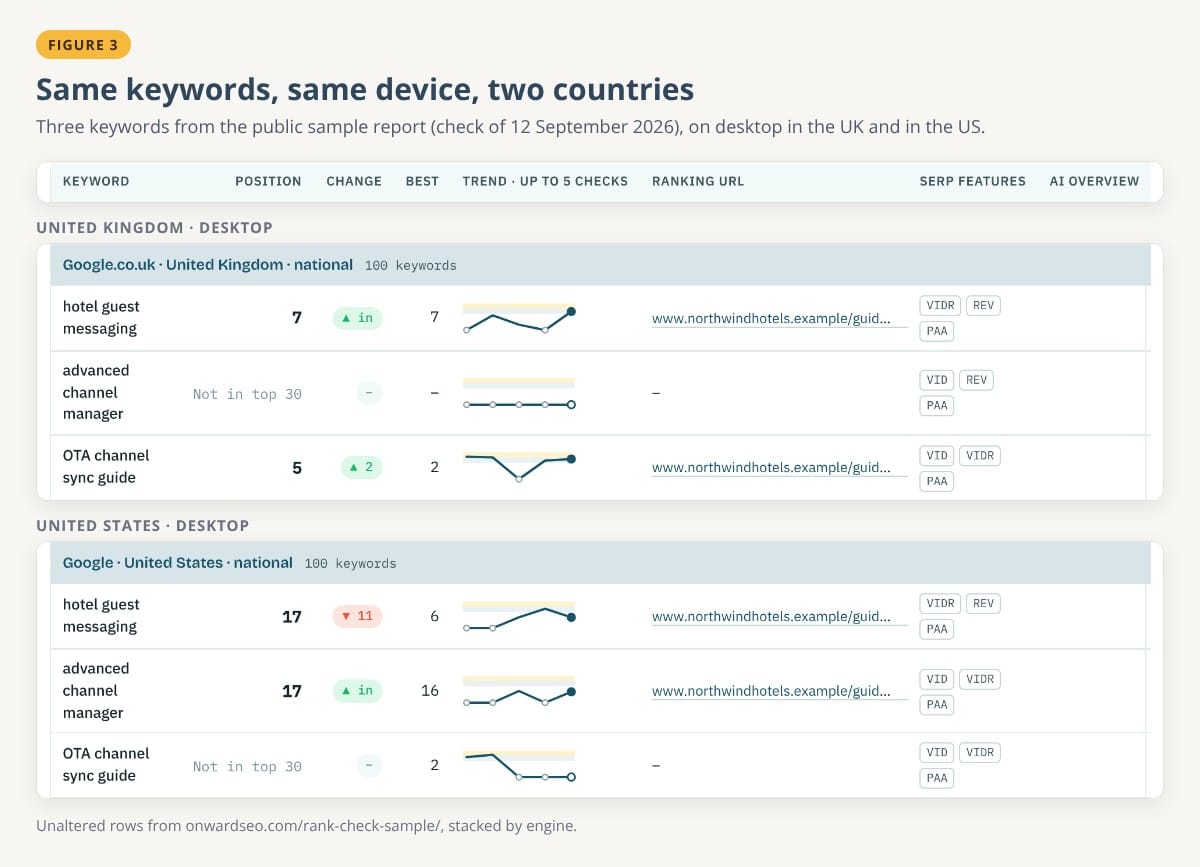Click the VIDR tag in US OTA channel sync row
1200x867 pixels.
click(x=980, y=752)
